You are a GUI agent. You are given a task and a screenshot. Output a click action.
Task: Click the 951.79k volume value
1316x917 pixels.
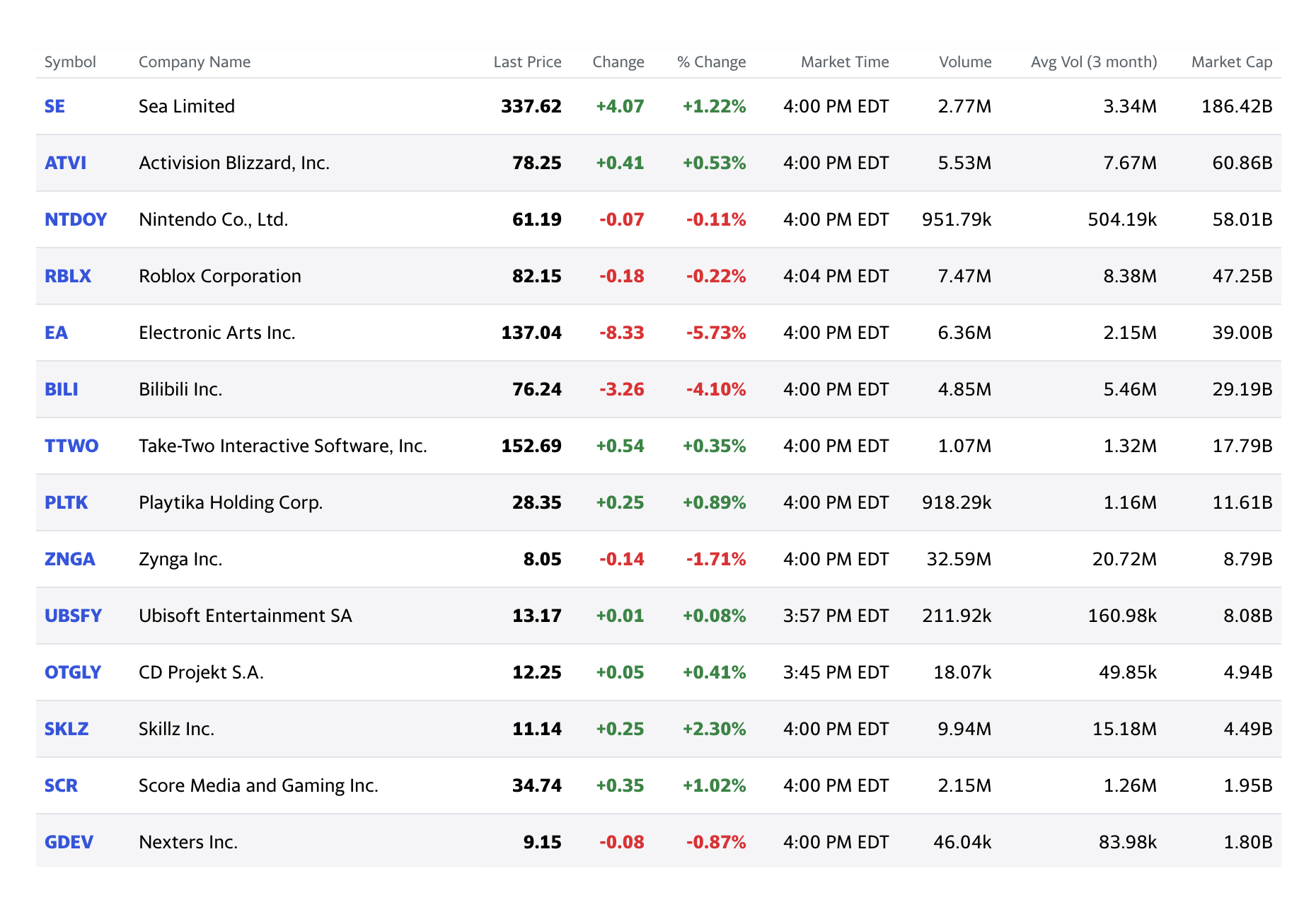coord(957,219)
